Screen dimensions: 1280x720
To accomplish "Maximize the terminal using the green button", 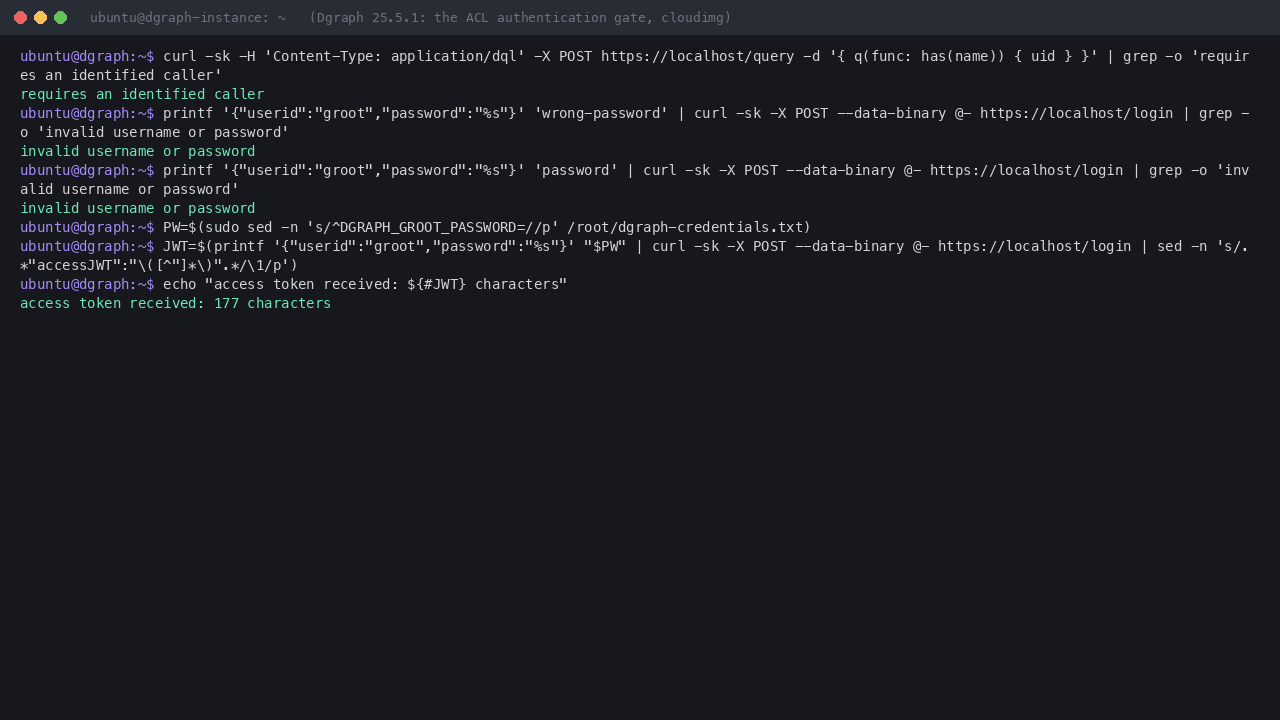I will point(60,17).
